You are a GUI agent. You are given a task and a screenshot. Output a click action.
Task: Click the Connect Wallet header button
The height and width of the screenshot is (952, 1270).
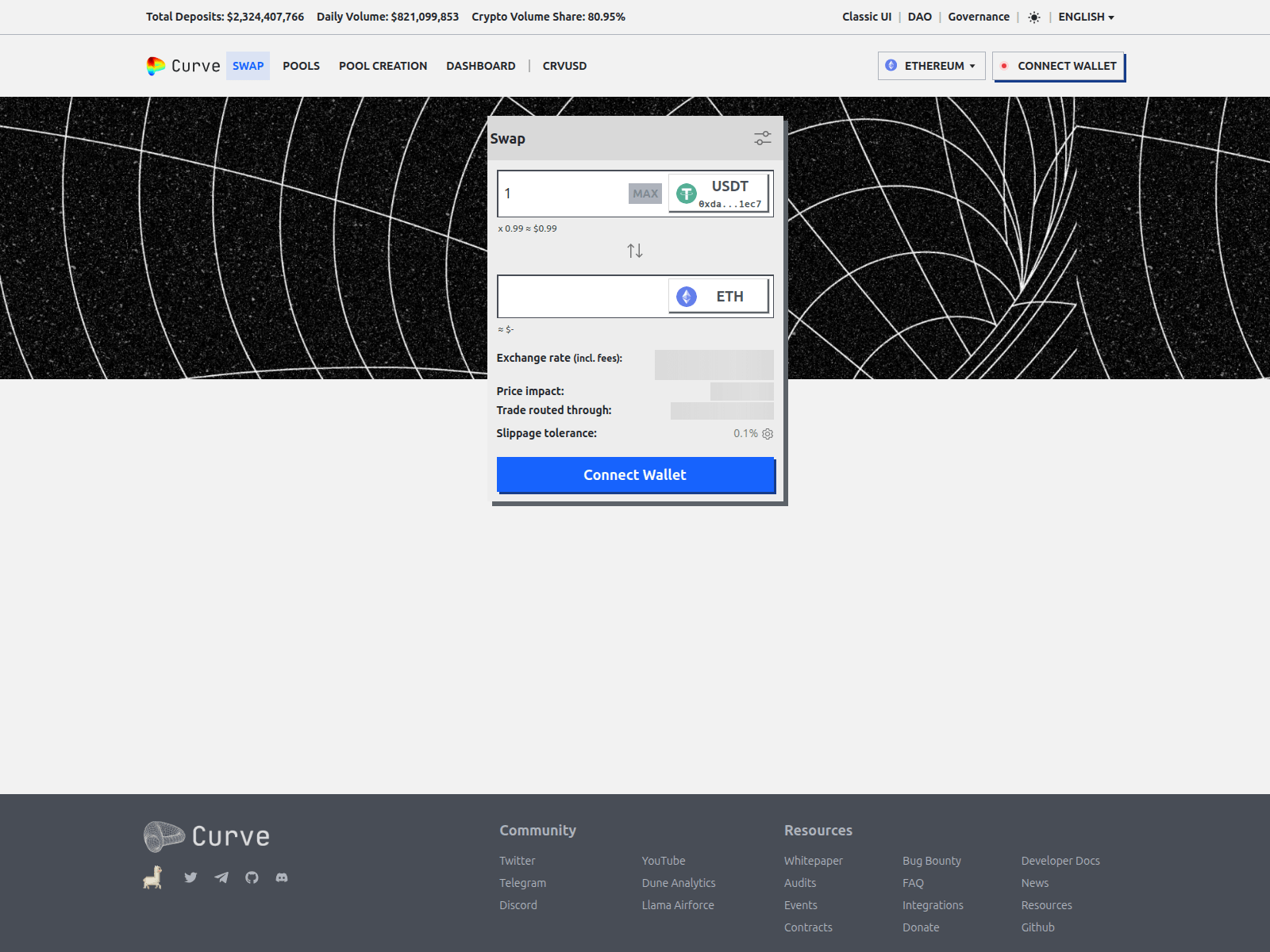click(1059, 66)
